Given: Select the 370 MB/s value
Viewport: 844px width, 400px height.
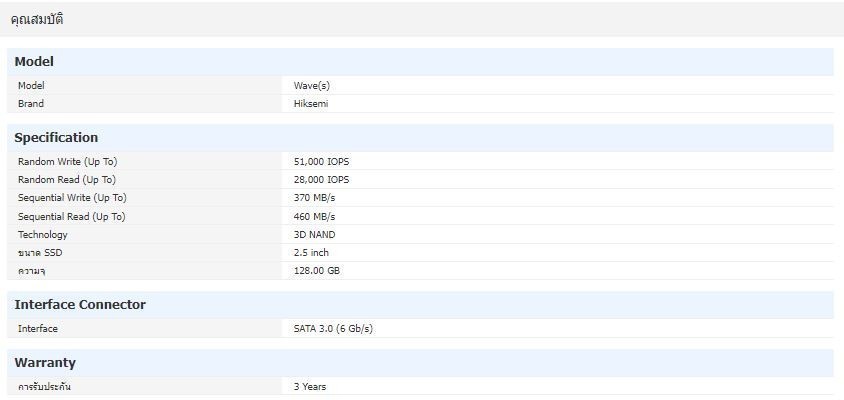Looking at the screenshot, I should (314, 198).
